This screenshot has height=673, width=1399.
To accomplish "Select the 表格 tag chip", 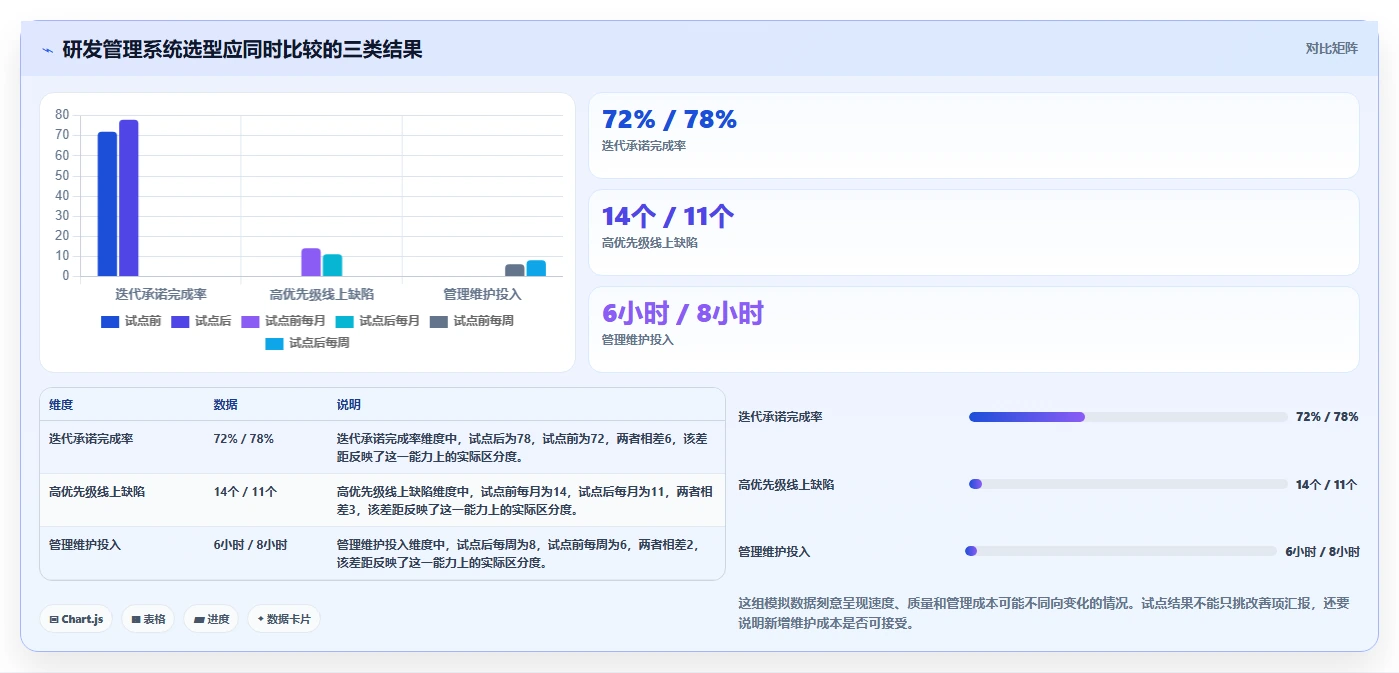I will tap(148, 619).
